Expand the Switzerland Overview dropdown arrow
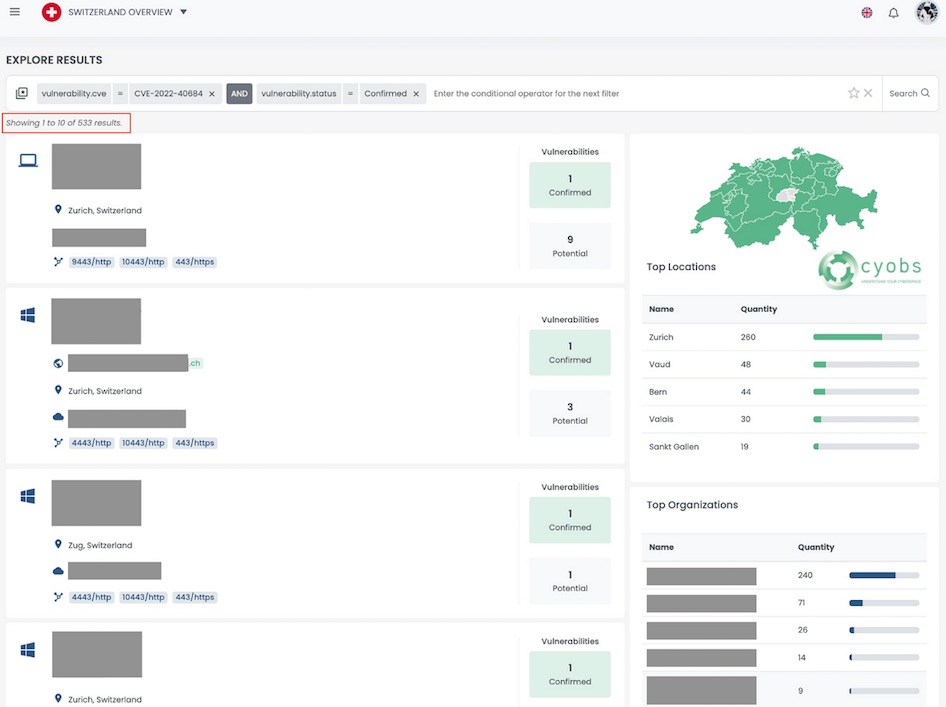The image size is (946, 707). [x=183, y=12]
